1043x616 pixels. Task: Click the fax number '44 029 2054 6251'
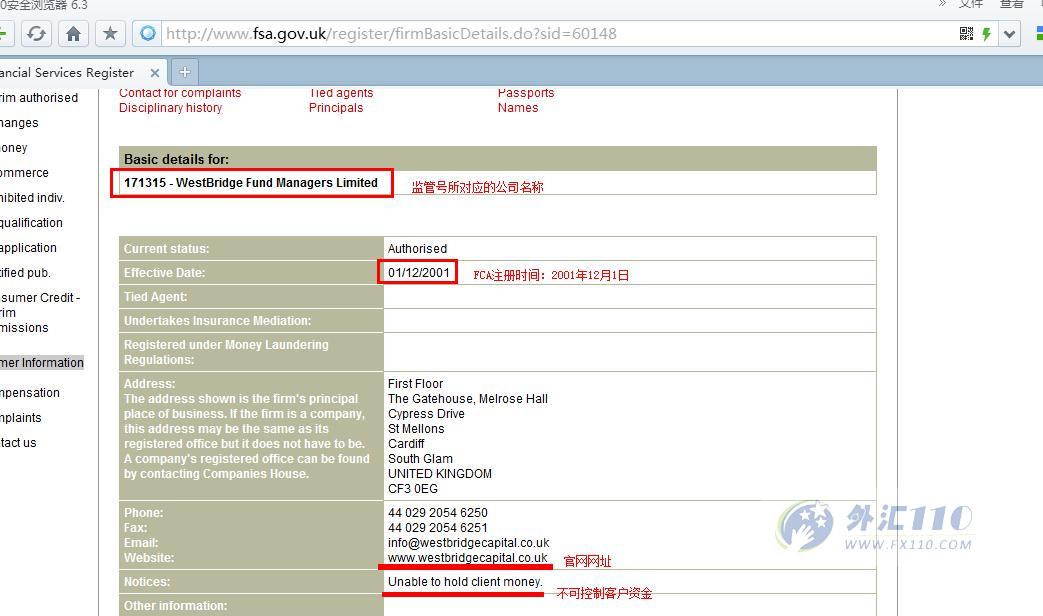pos(438,528)
